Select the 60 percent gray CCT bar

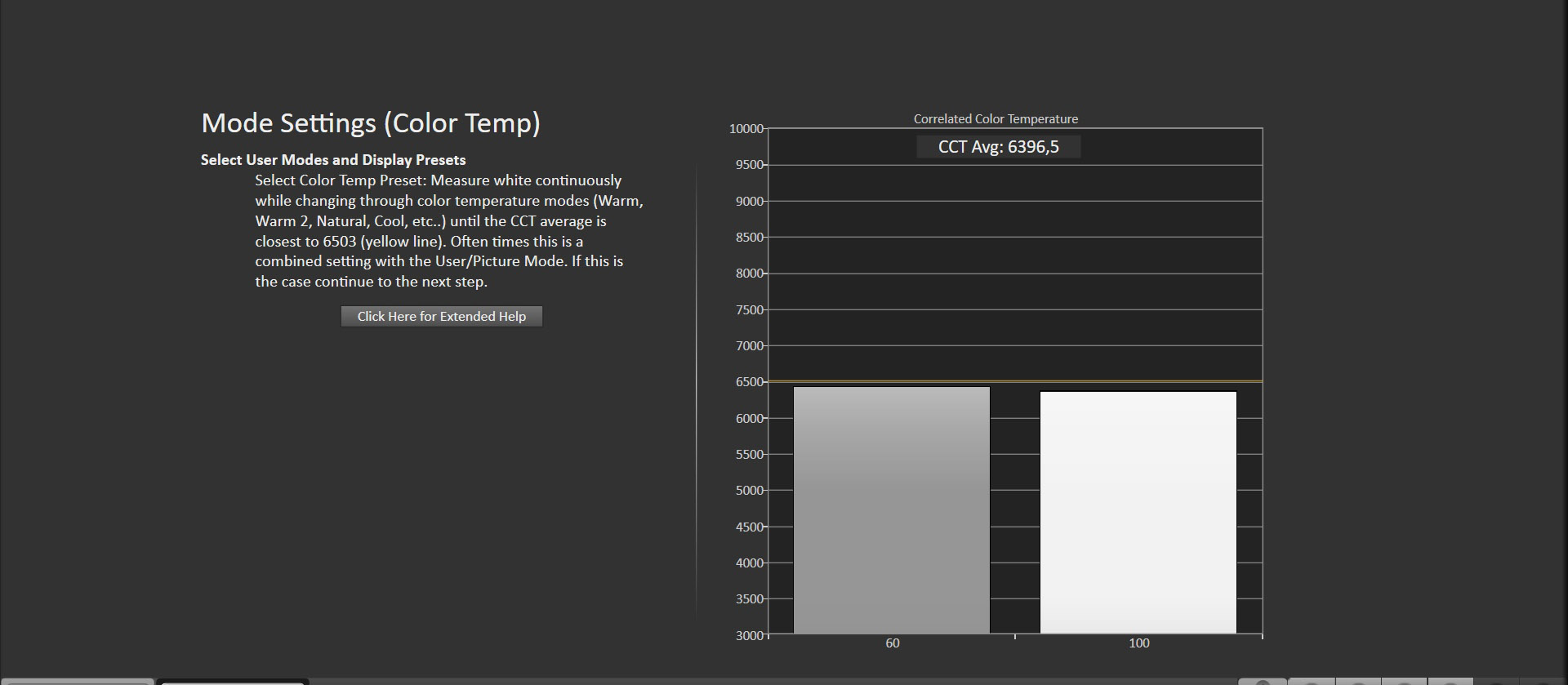(892, 510)
